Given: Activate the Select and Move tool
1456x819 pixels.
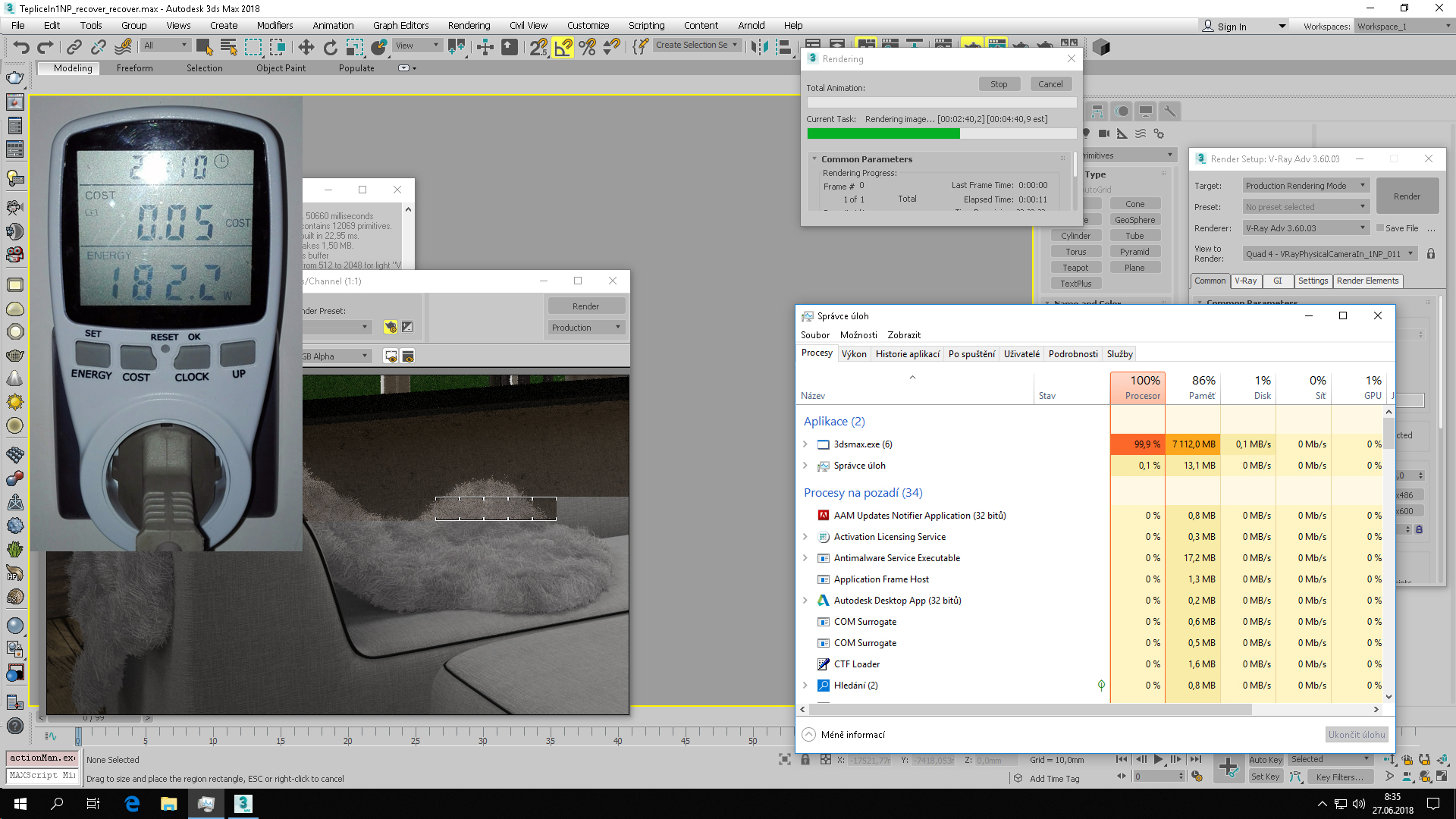Looking at the screenshot, I should [x=306, y=47].
